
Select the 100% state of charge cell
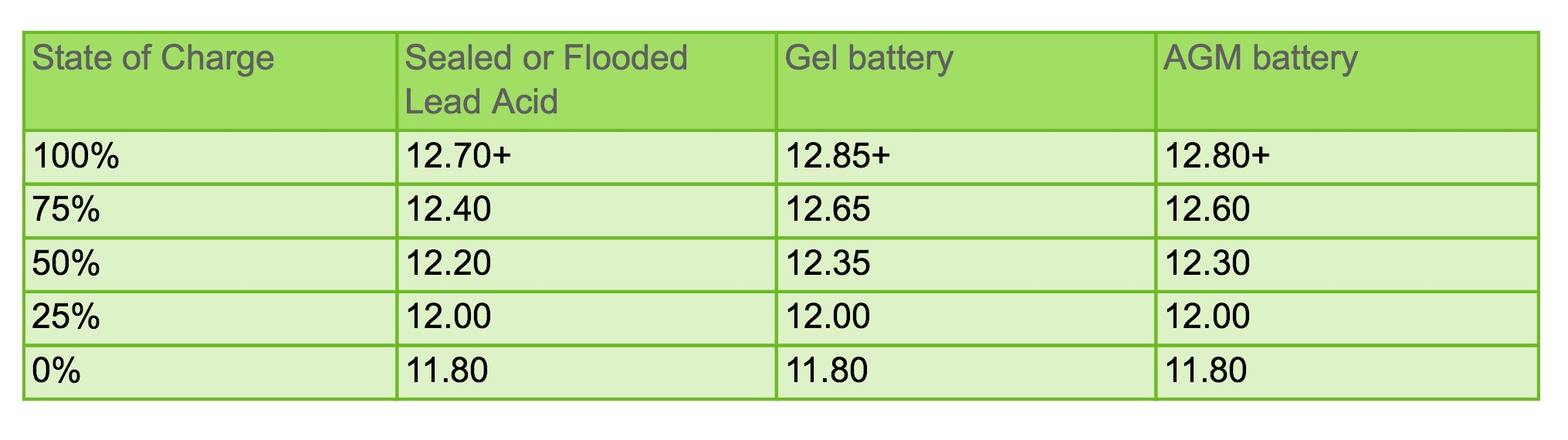click(x=210, y=157)
